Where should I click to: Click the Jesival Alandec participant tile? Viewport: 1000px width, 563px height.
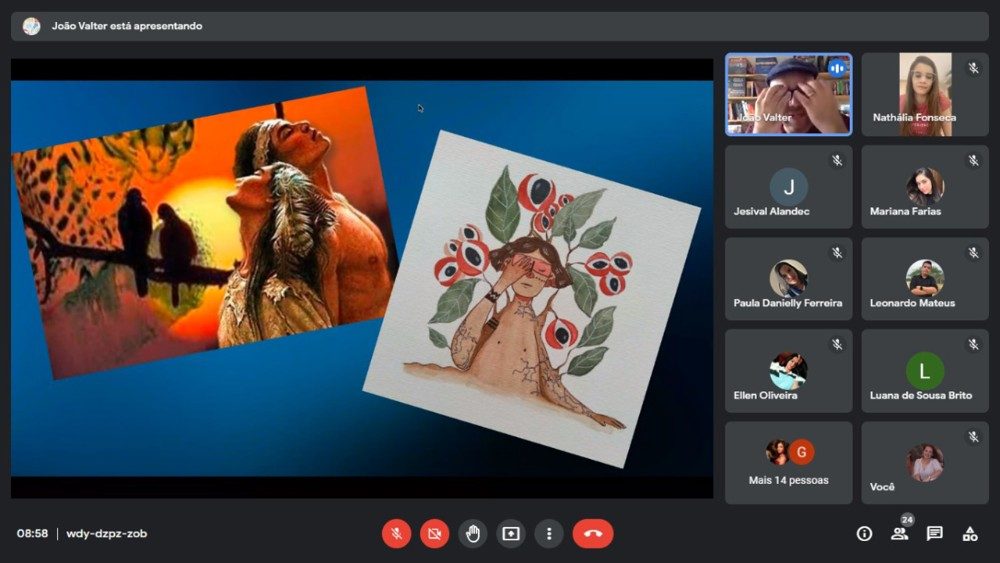788,187
